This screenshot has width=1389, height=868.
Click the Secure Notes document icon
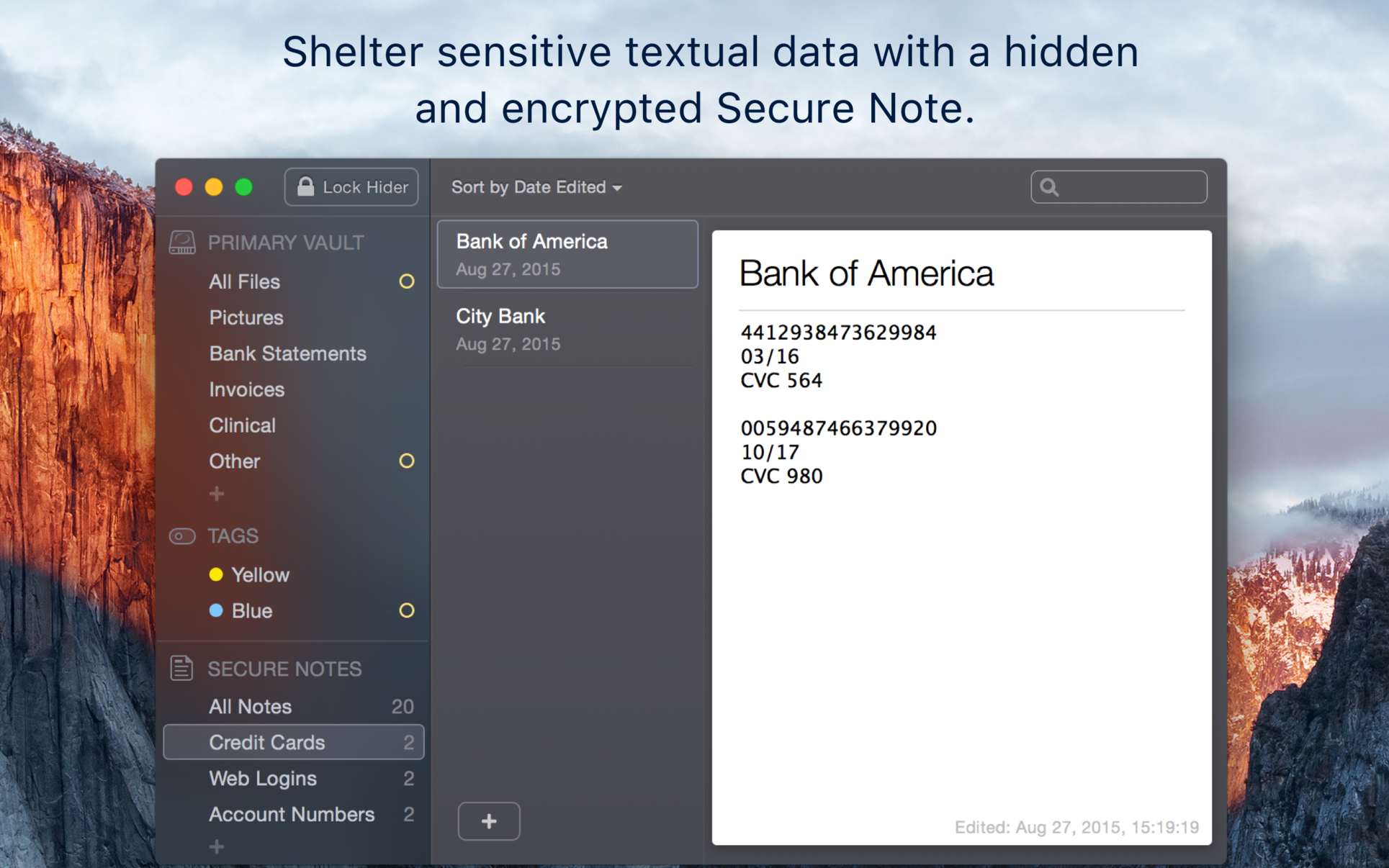[181, 668]
